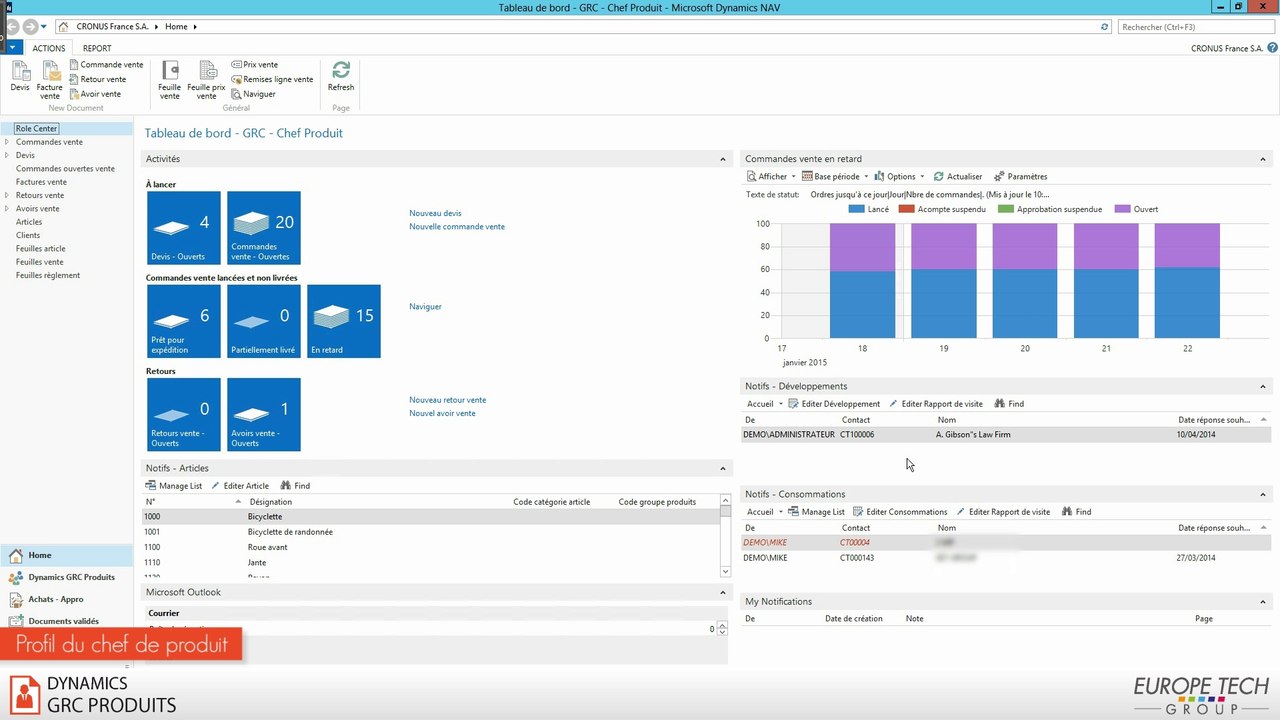Expand the Avoirs vente tree node
Image resolution: width=1280 pixels, height=720 pixels.
tap(7, 208)
